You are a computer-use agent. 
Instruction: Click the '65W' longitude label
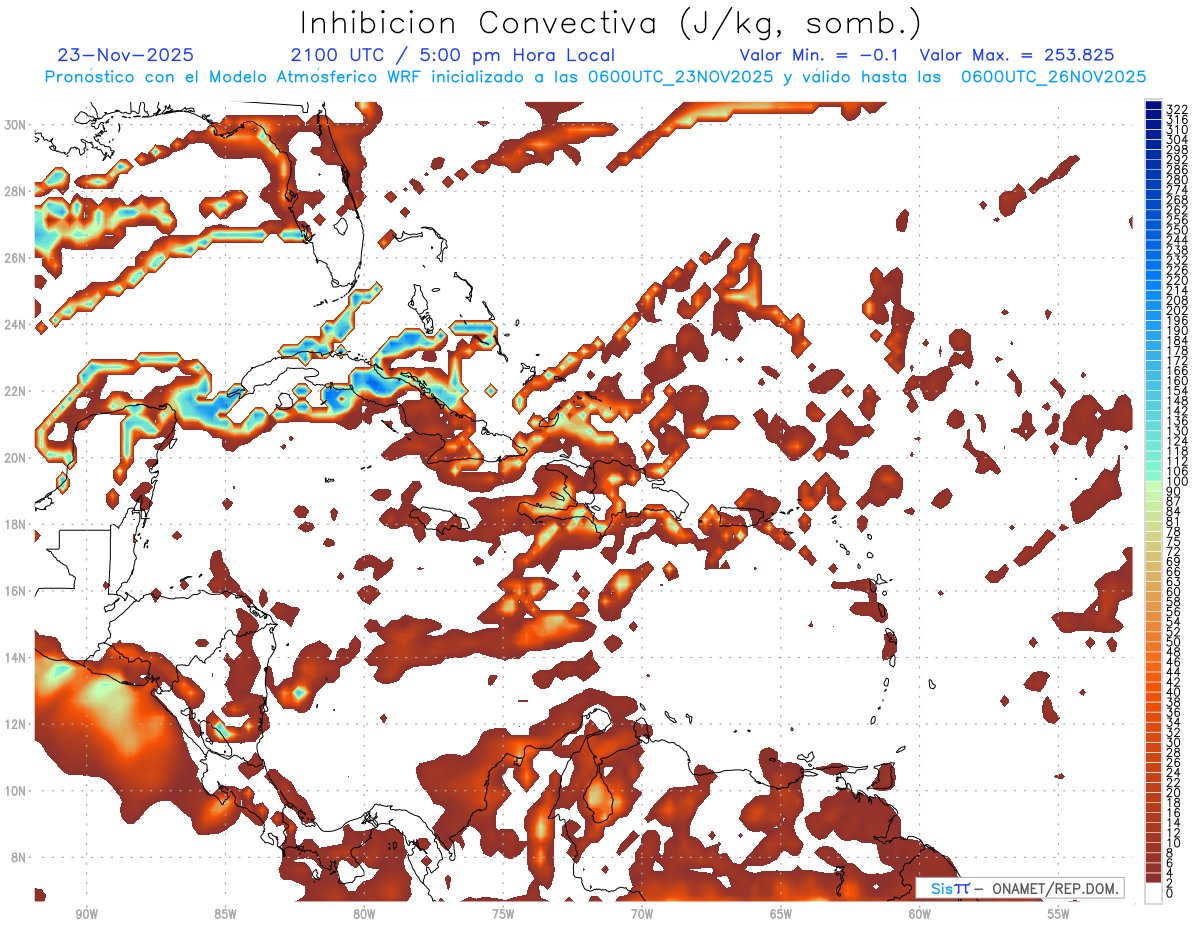point(781,914)
